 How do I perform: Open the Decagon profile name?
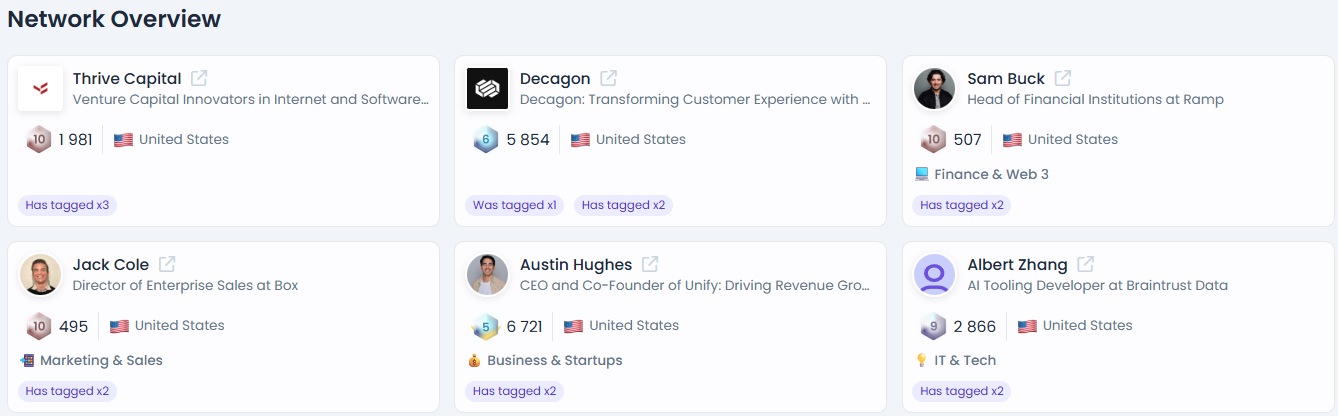[555, 78]
